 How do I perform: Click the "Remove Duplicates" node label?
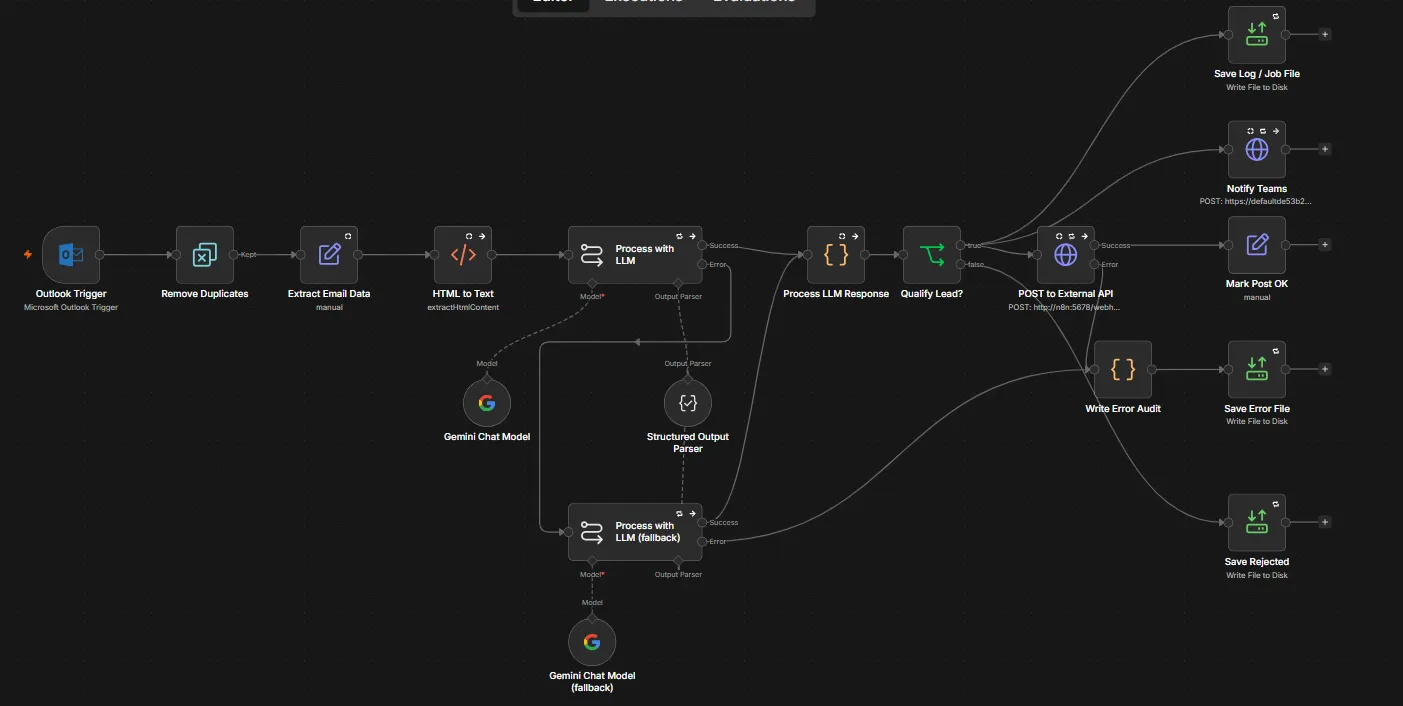204,294
